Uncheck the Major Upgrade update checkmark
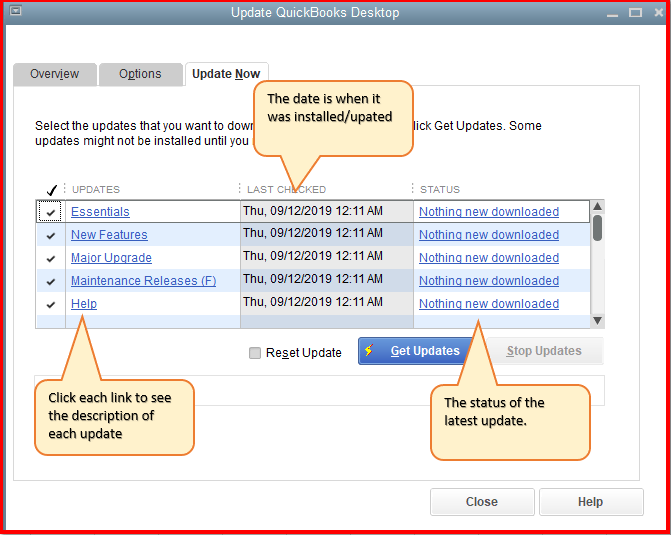Viewport: 671px width, 535px height. [x=51, y=259]
